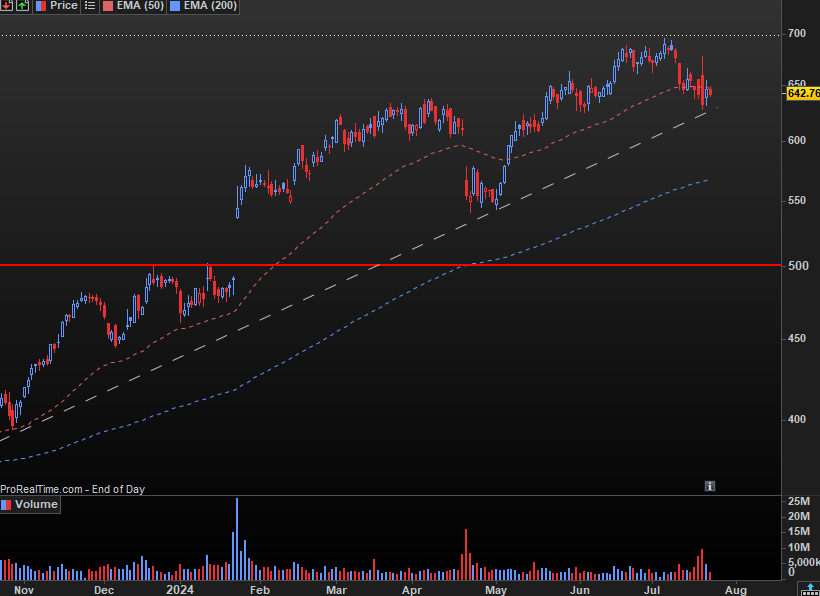Open the info icon on the price chart

[710, 486]
